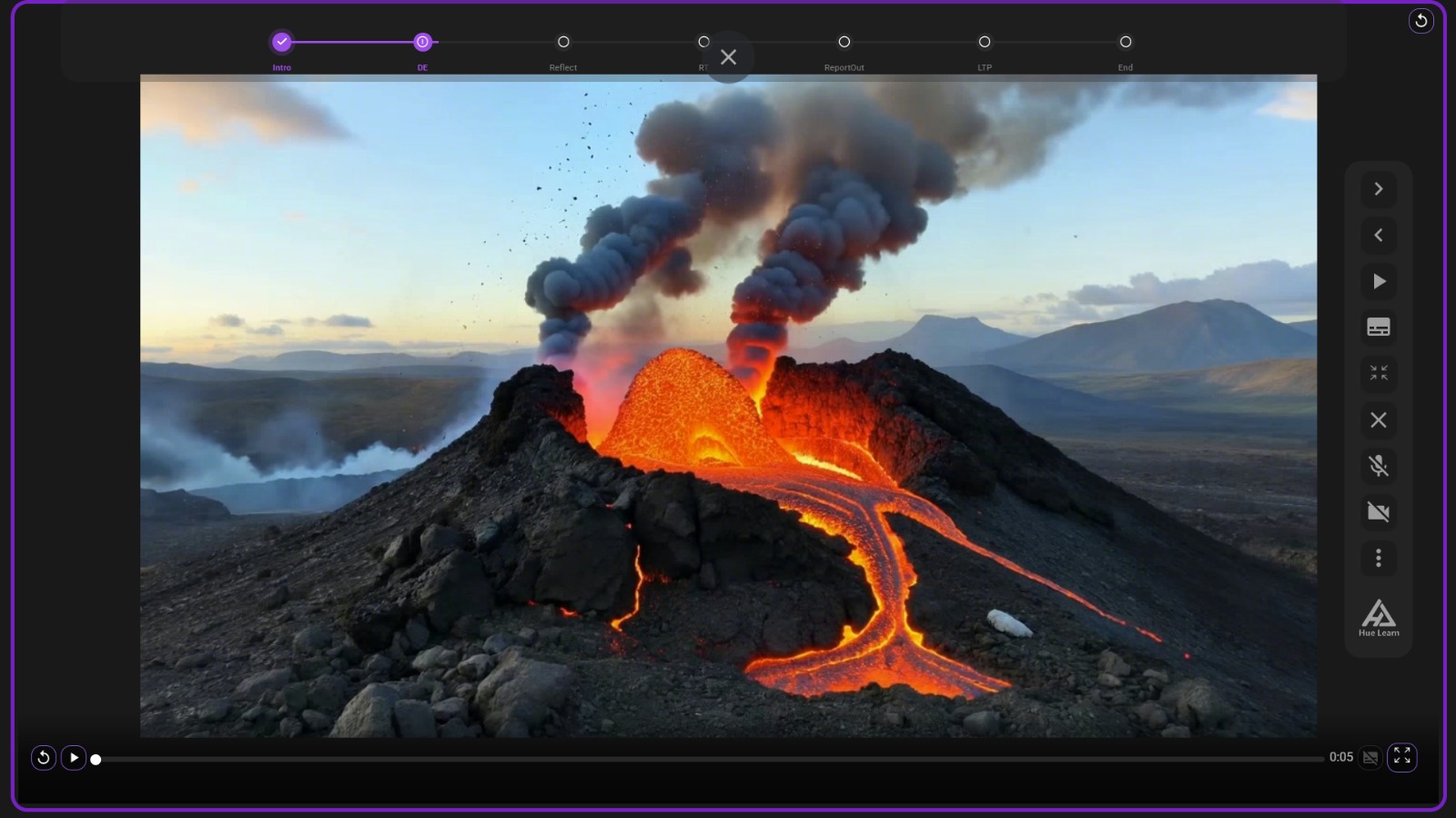This screenshot has width=1456, height=818.
Task: Toggle the muted microphone icon
Action: tap(1379, 466)
